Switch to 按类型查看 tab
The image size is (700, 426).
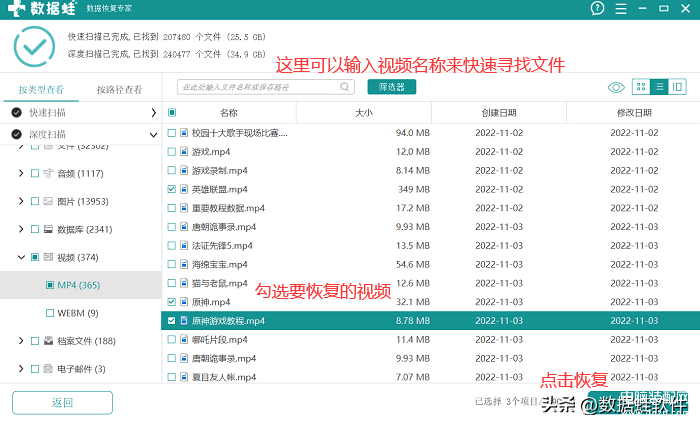pyautogui.click(x=41, y=90)
